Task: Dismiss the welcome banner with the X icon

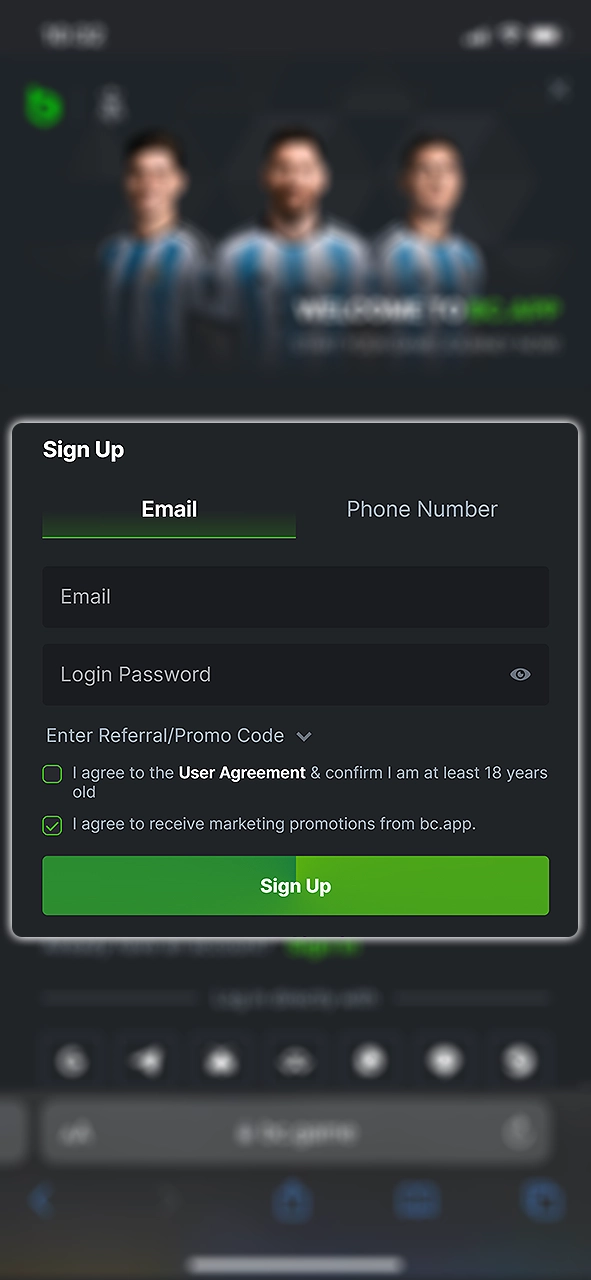Action: click(559, 88)
